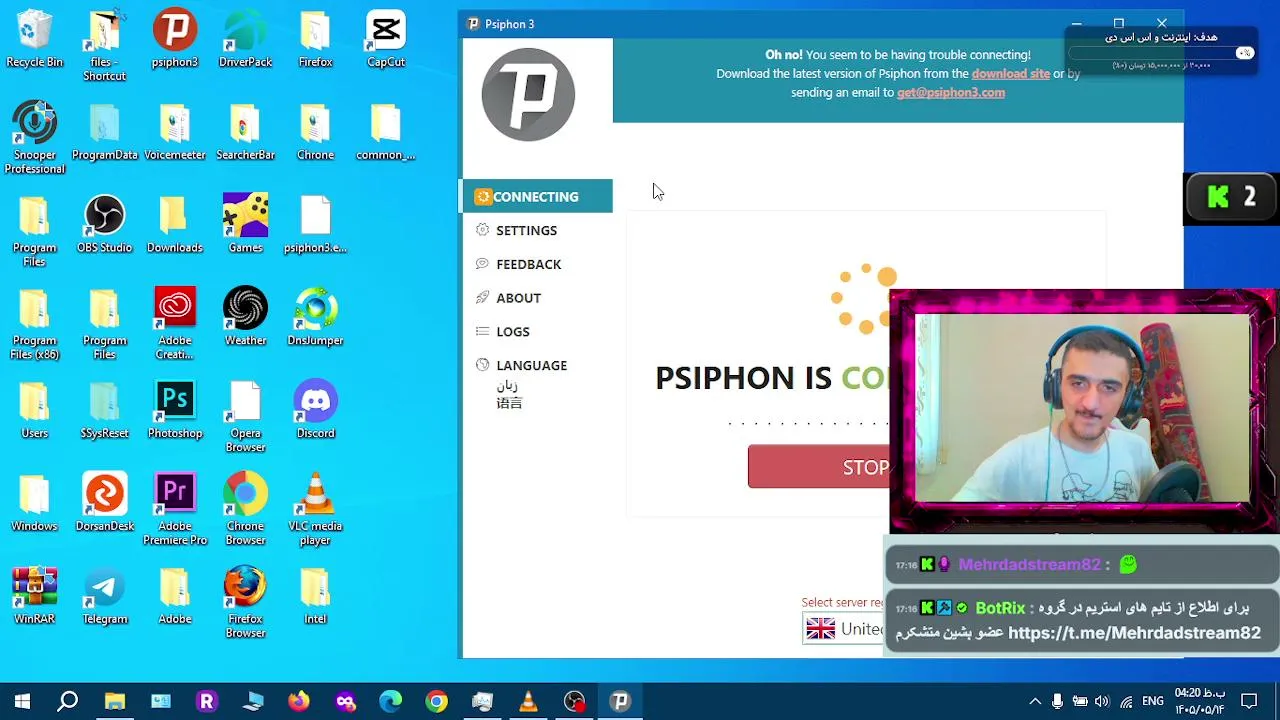Screen dimensions: 1280x720
Task: Select the Downloads folder on desktop
Action: [x=175, y=225]
